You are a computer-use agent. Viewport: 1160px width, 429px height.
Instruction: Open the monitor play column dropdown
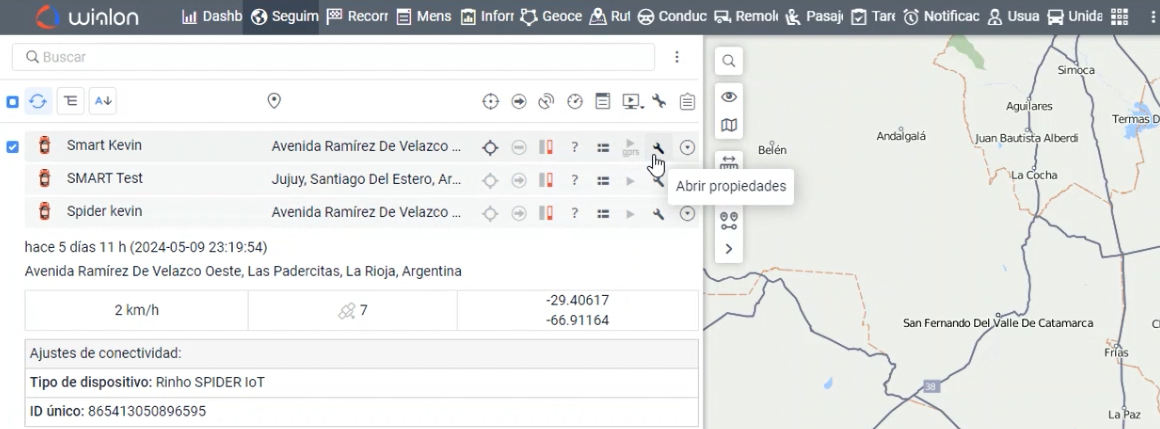(x=632, y=101)
